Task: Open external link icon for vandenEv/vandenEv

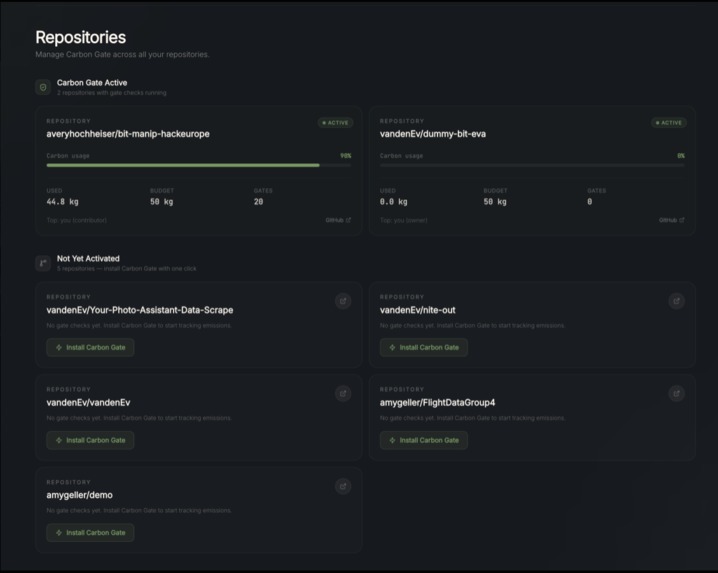Action: 343,393
